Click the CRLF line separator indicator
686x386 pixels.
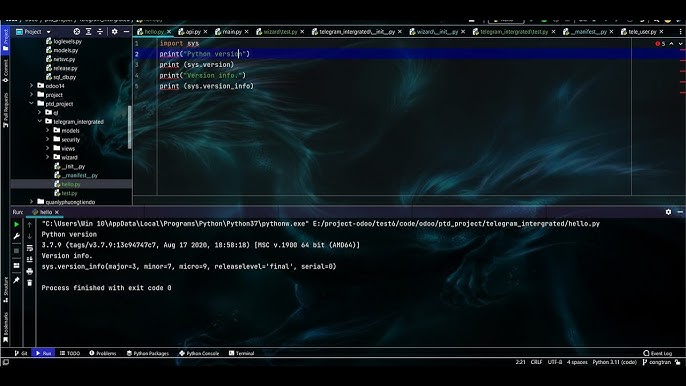536,362
